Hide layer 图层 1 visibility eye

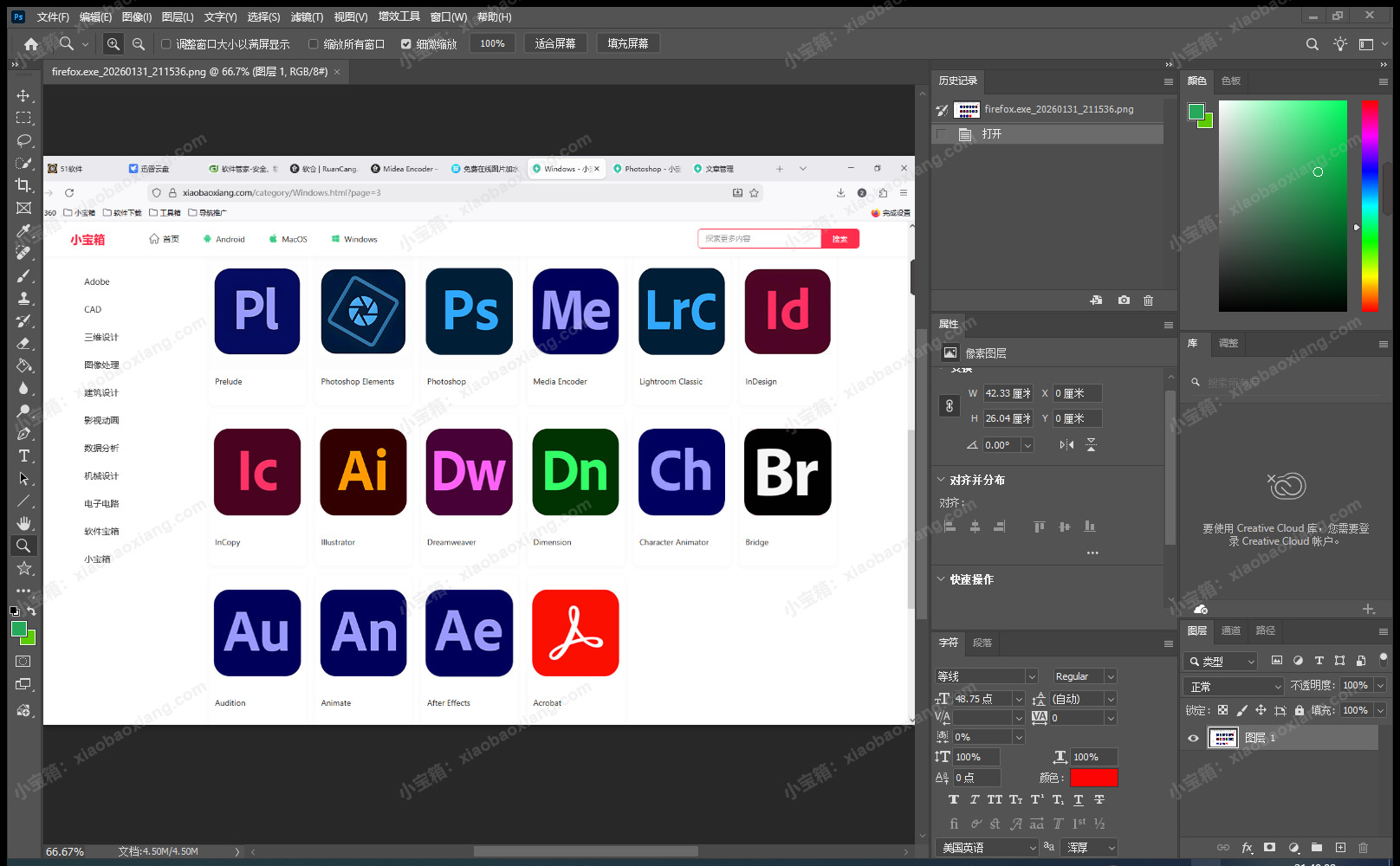tap(1193, 738)
